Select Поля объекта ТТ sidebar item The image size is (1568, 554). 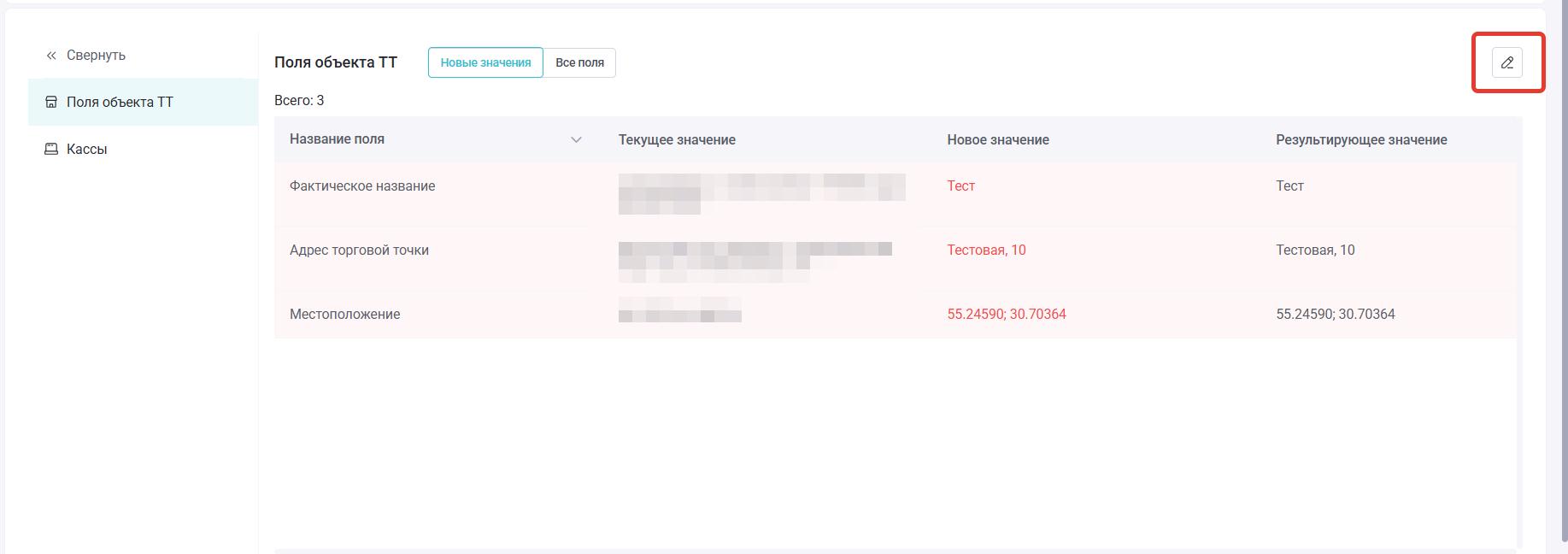click(x=120, y=103)
